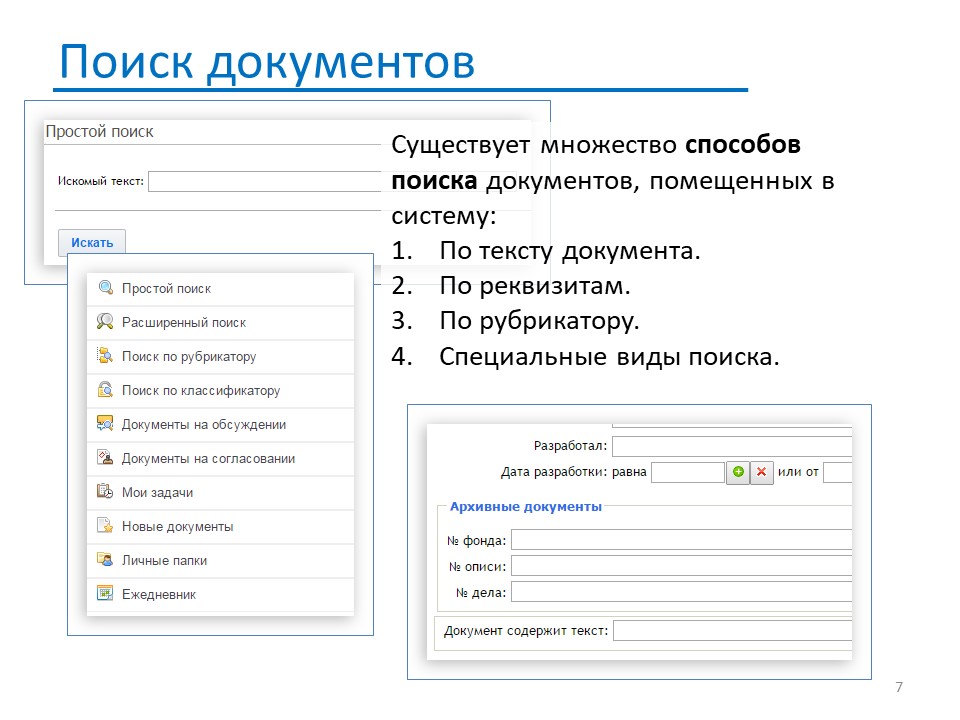This screenshot has height=720, width=960.
Task: Click the Ежедневник calendar icon
Action: pyautogui.click(x=105, y=593)
